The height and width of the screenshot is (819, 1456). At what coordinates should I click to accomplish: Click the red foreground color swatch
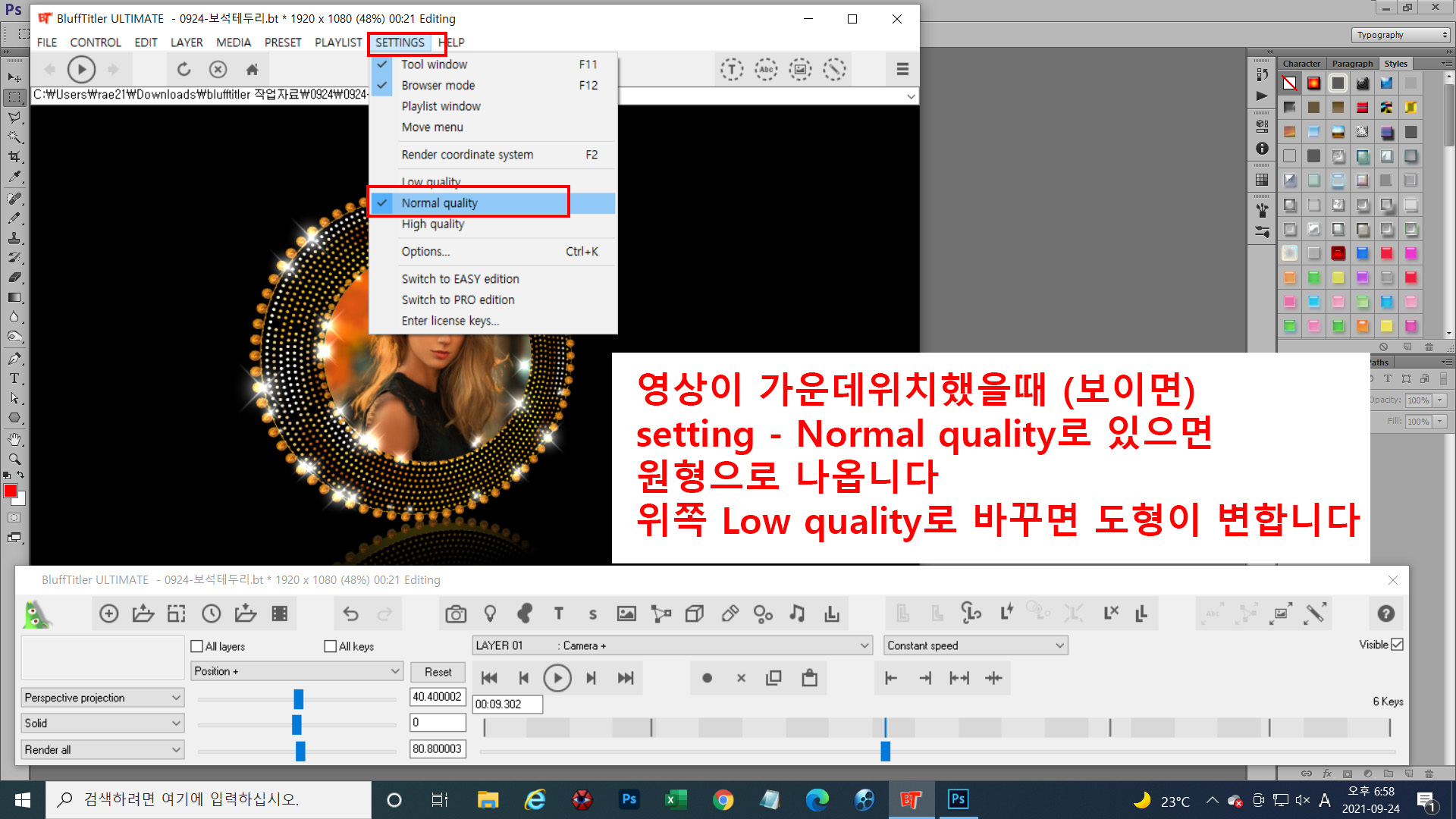tap(11, 491)
